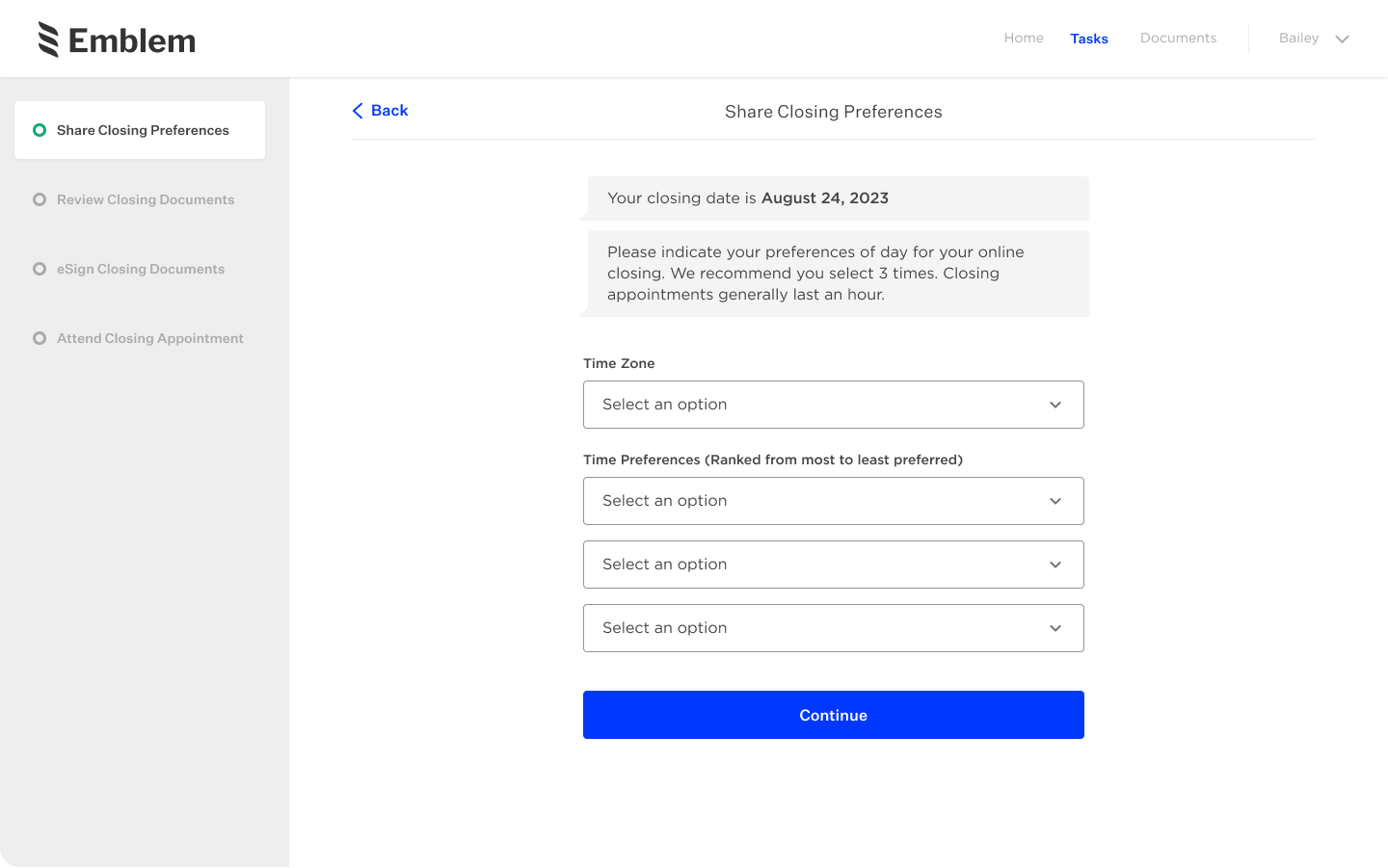Screen dimensions: 1388x868
Task: Open the second Time Preferences dropdown
Action: pos(834,565)
